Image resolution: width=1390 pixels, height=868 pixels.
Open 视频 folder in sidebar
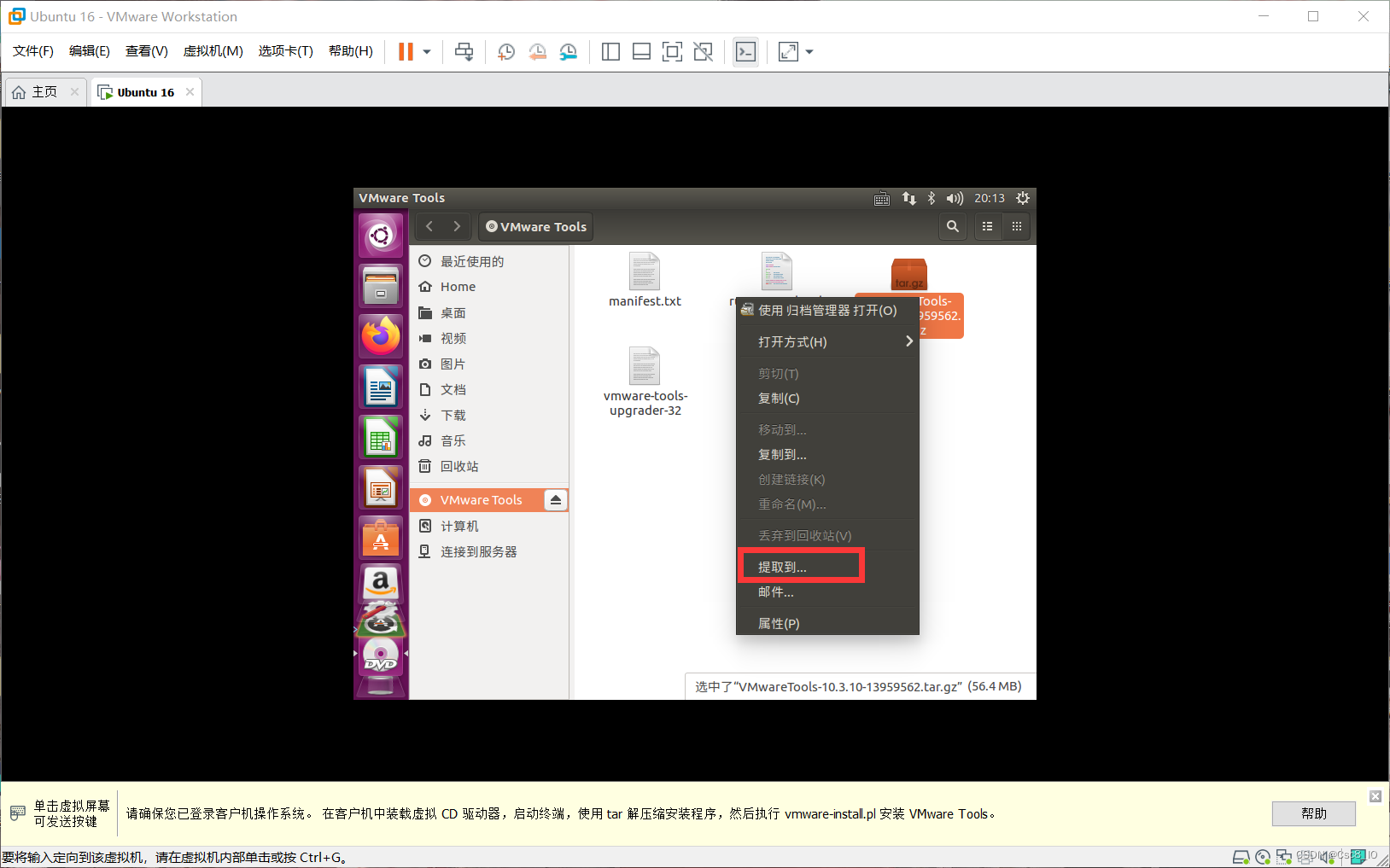489,338
